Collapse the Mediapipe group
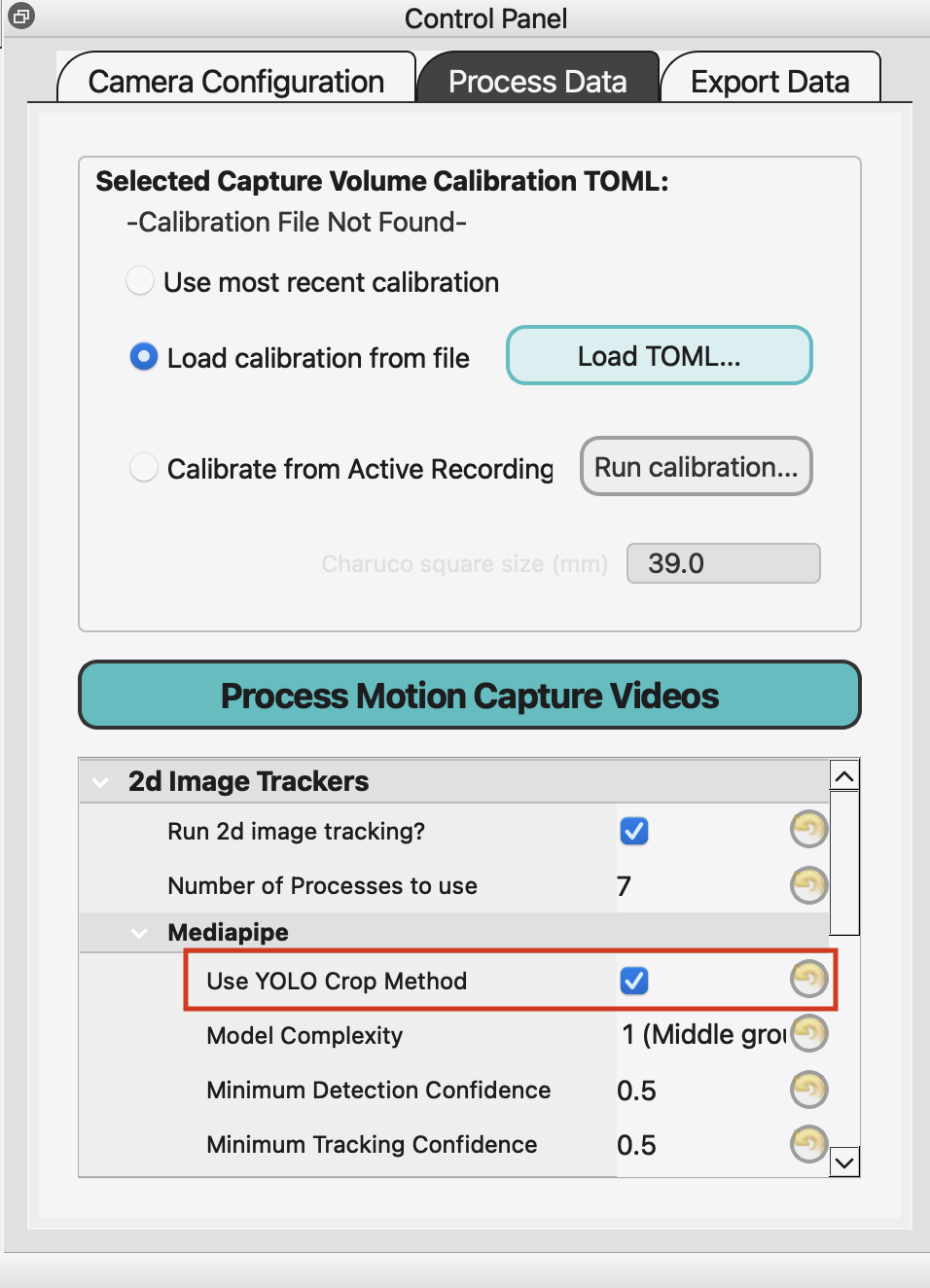 (x=139, y=933)
